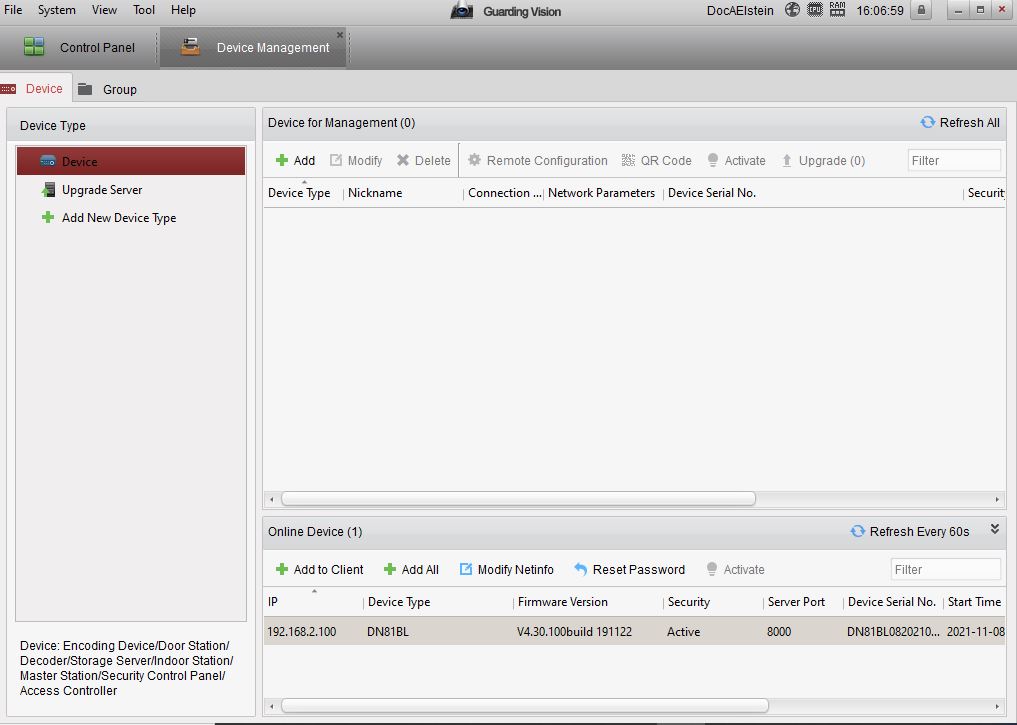Sort by Network Parameters column header

601,193
